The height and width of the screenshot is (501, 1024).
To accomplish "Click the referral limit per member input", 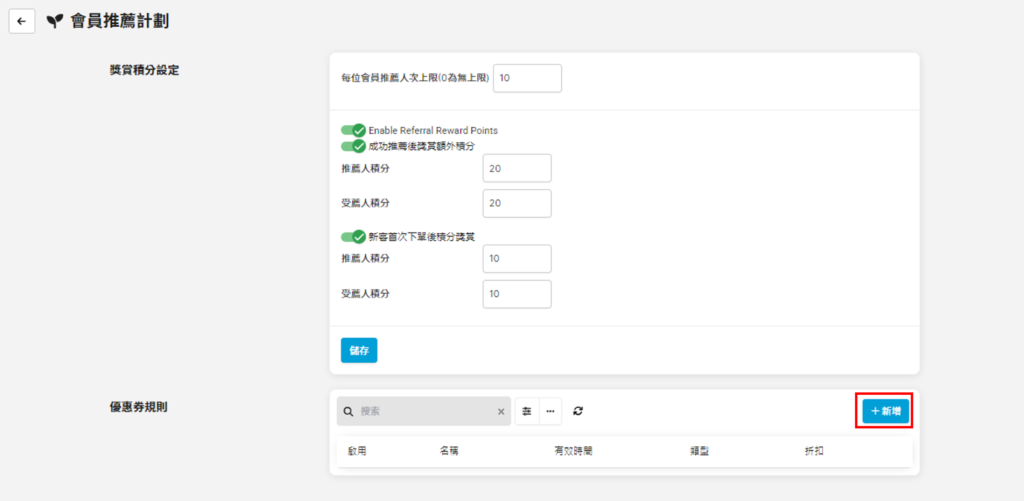I will click(x=527, y=78).
